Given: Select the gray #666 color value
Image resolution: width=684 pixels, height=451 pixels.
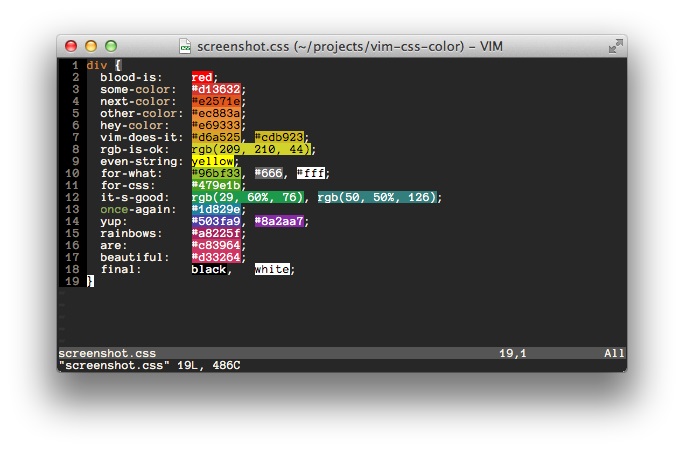Looking at the screenshot, I should [x=269, y=173].
